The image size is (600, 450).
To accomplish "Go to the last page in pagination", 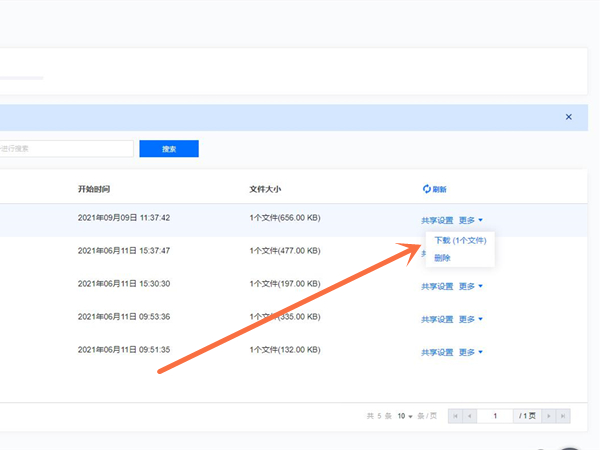I will (x=564, y=415).
